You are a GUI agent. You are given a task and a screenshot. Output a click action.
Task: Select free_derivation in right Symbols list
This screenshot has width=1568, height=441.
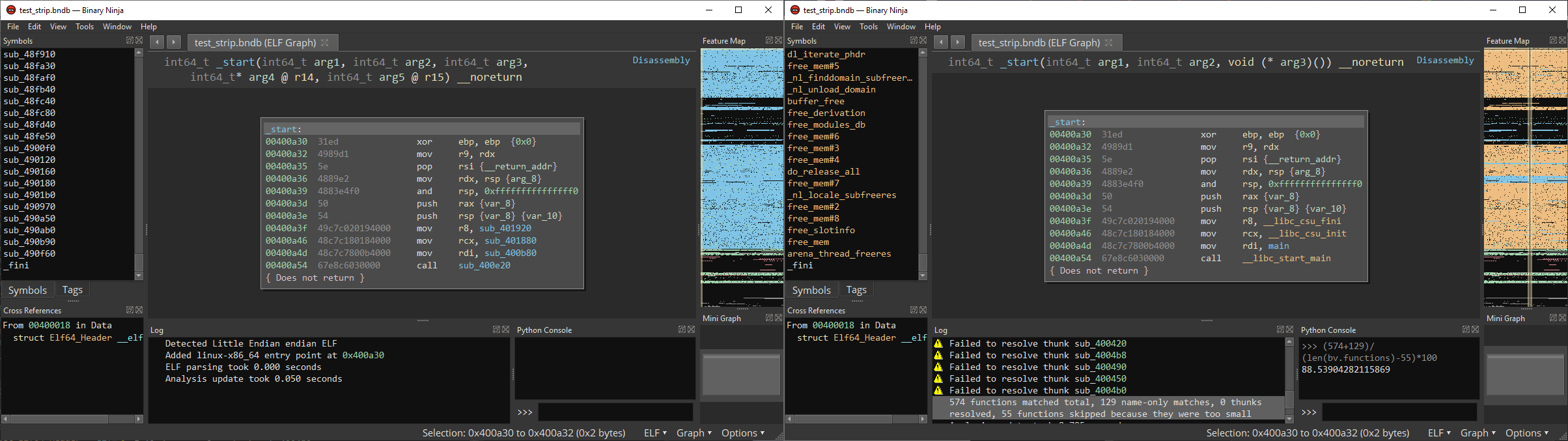826,113
